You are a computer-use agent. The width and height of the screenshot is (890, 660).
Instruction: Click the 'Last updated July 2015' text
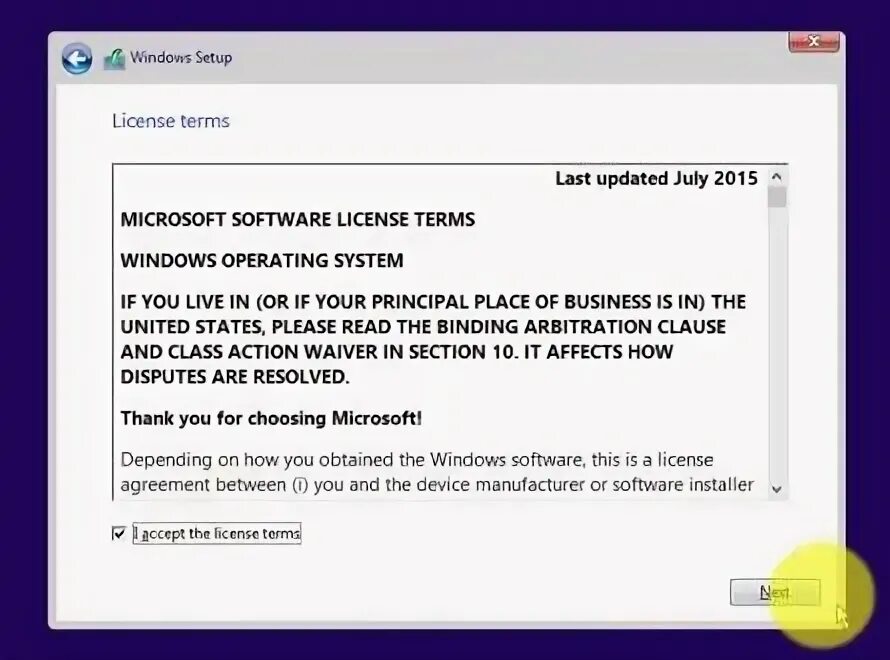tap(656, 178)
